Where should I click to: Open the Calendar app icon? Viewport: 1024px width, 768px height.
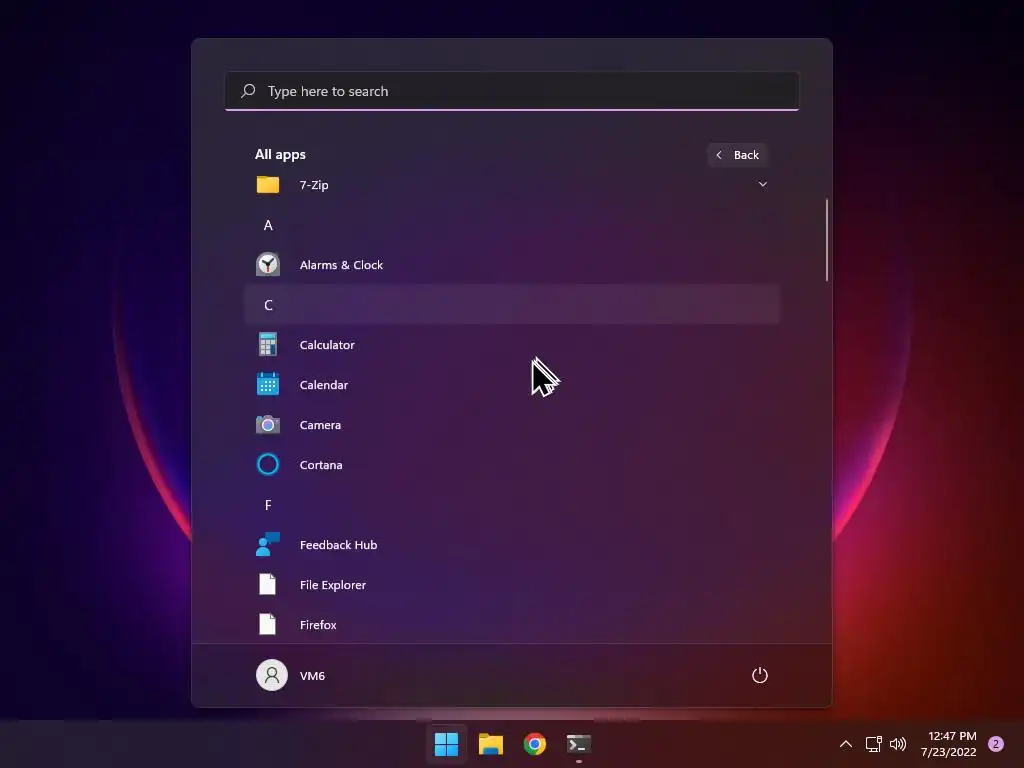[x=268, y=384]
